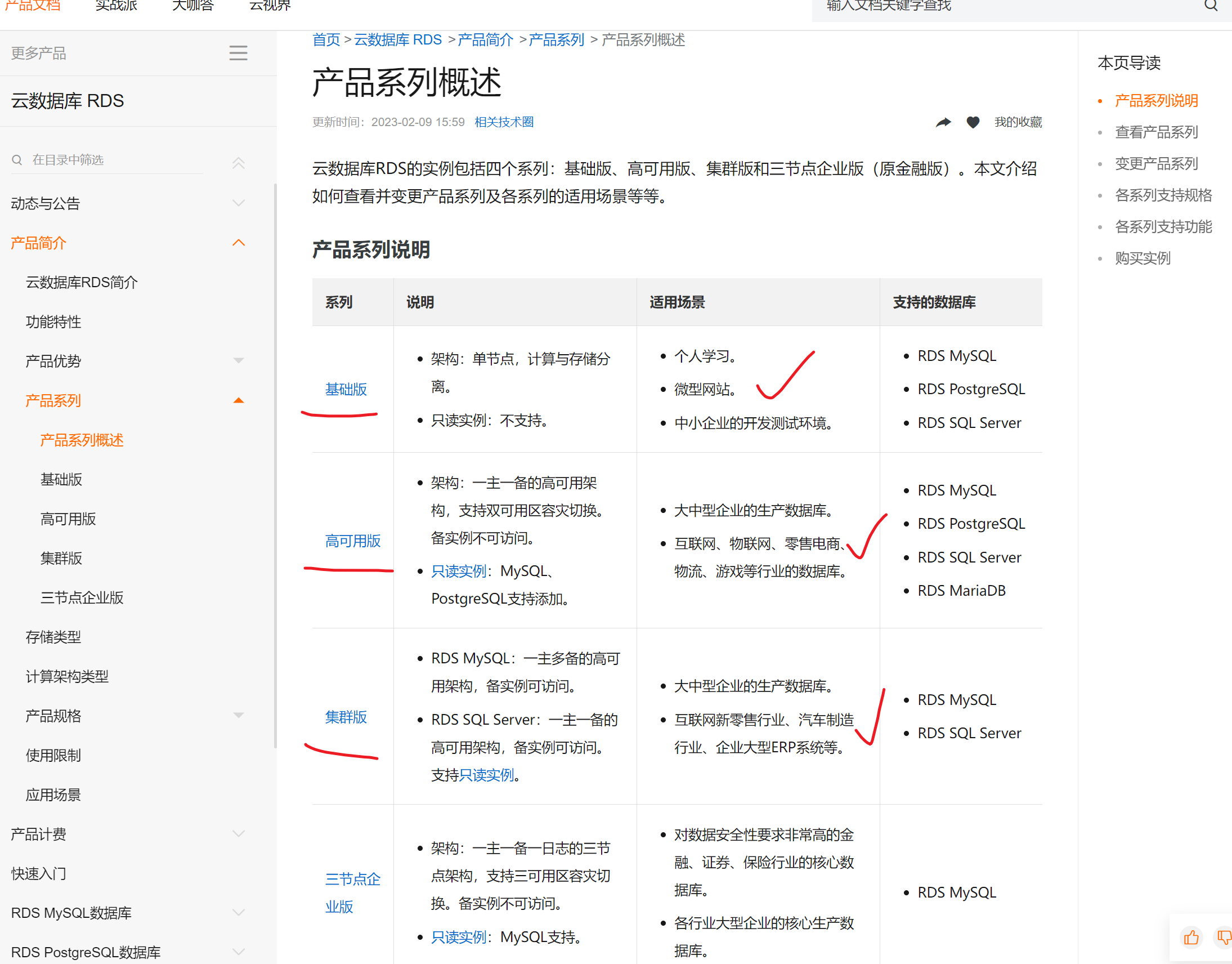
Task: Collapse the 产品简介 section
Action: pos(238,243)
